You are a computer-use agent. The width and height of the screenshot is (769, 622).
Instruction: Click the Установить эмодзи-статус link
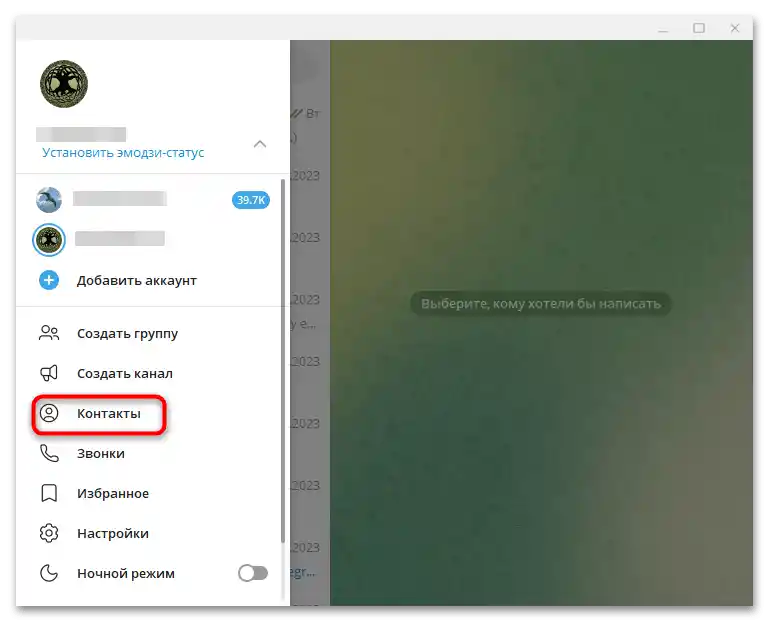coord(123,153)
